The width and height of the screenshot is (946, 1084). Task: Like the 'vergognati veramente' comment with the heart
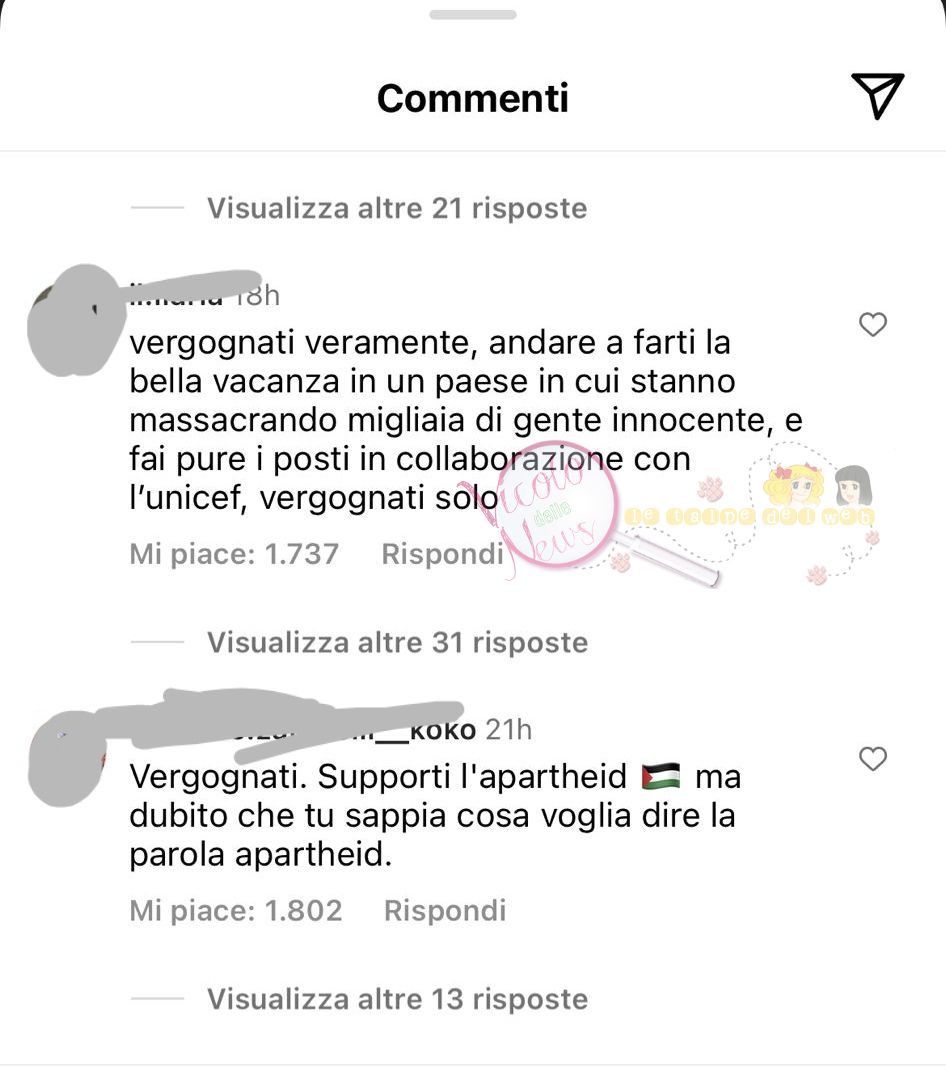click(873, 324)
